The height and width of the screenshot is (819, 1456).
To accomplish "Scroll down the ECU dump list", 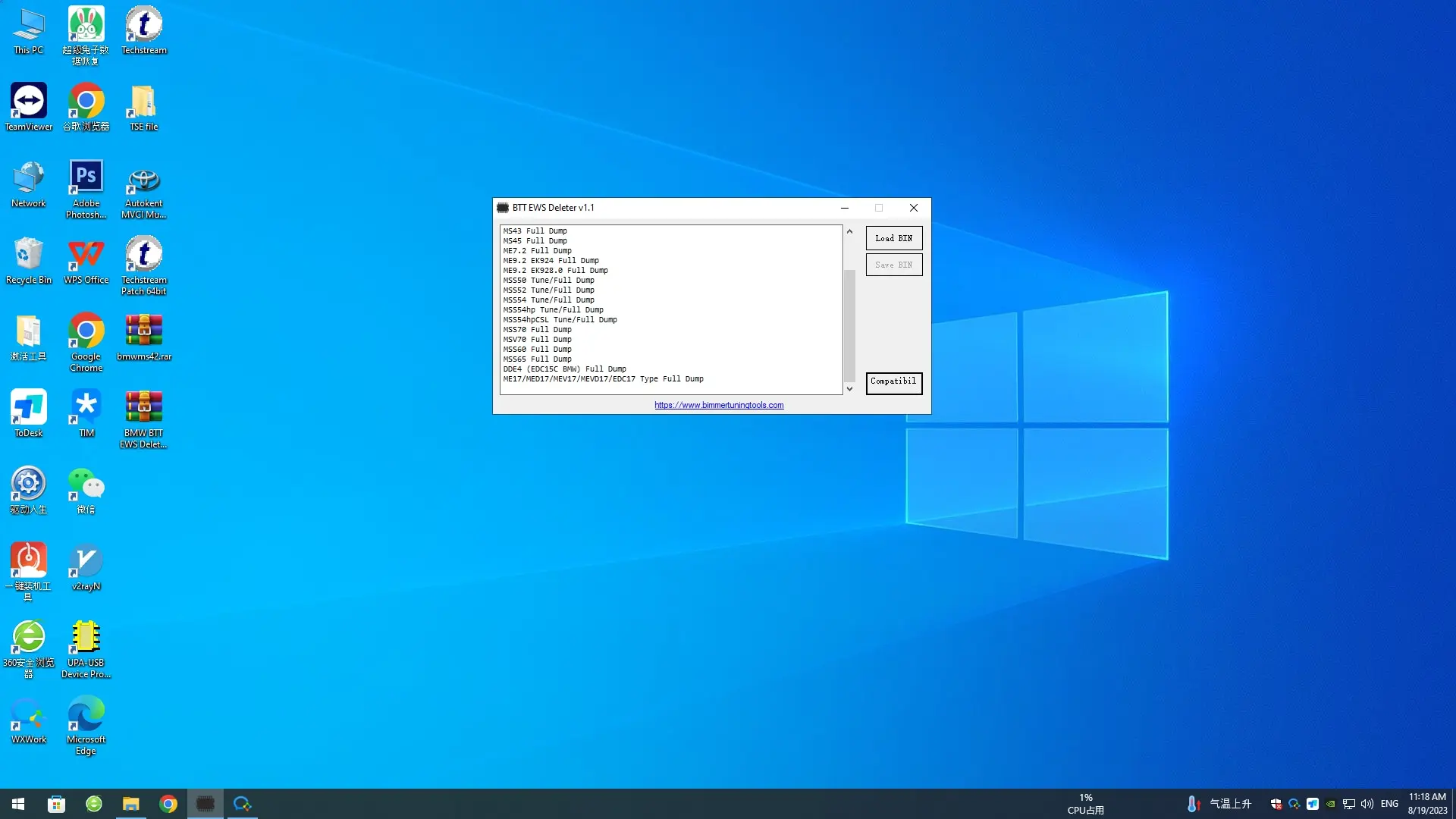I will 849,388.
